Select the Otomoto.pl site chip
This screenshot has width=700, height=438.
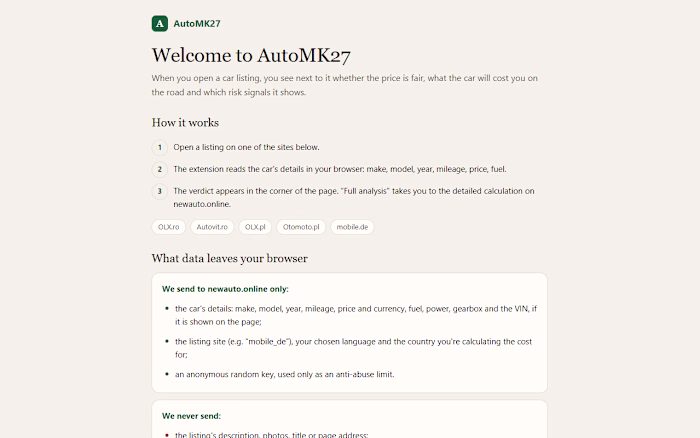click(x=301, y=227)
